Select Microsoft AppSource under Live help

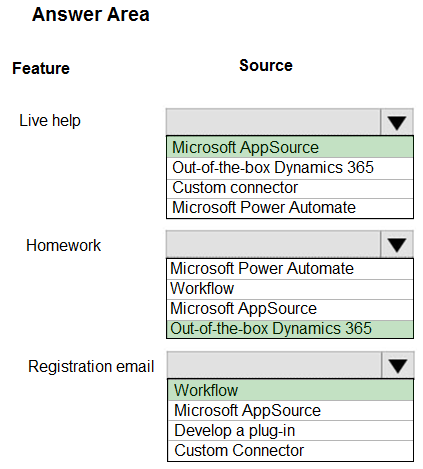(290, 147)
